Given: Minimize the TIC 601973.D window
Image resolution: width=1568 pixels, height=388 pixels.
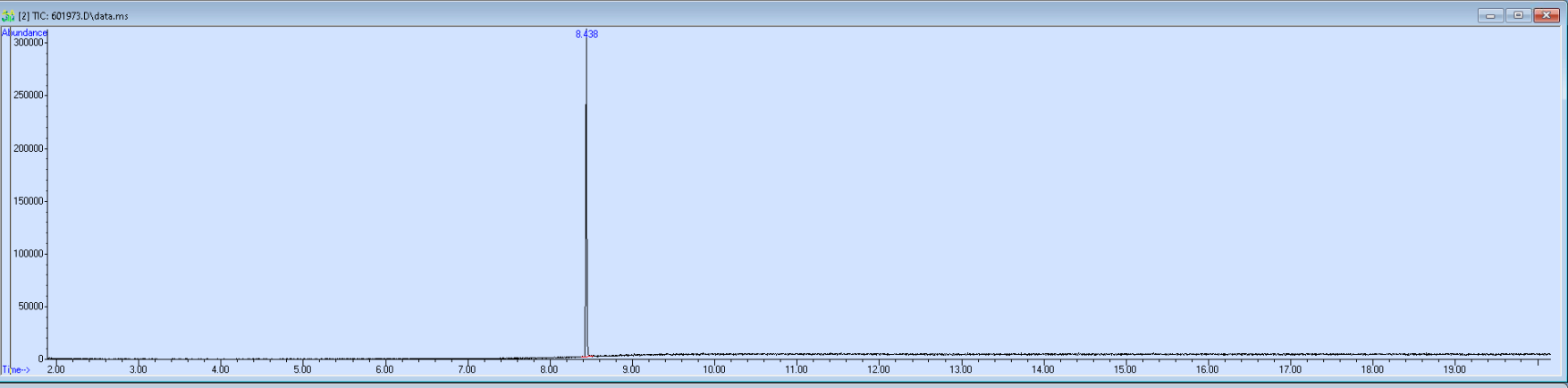Looking at the screenshot, I should point(1490,15).
